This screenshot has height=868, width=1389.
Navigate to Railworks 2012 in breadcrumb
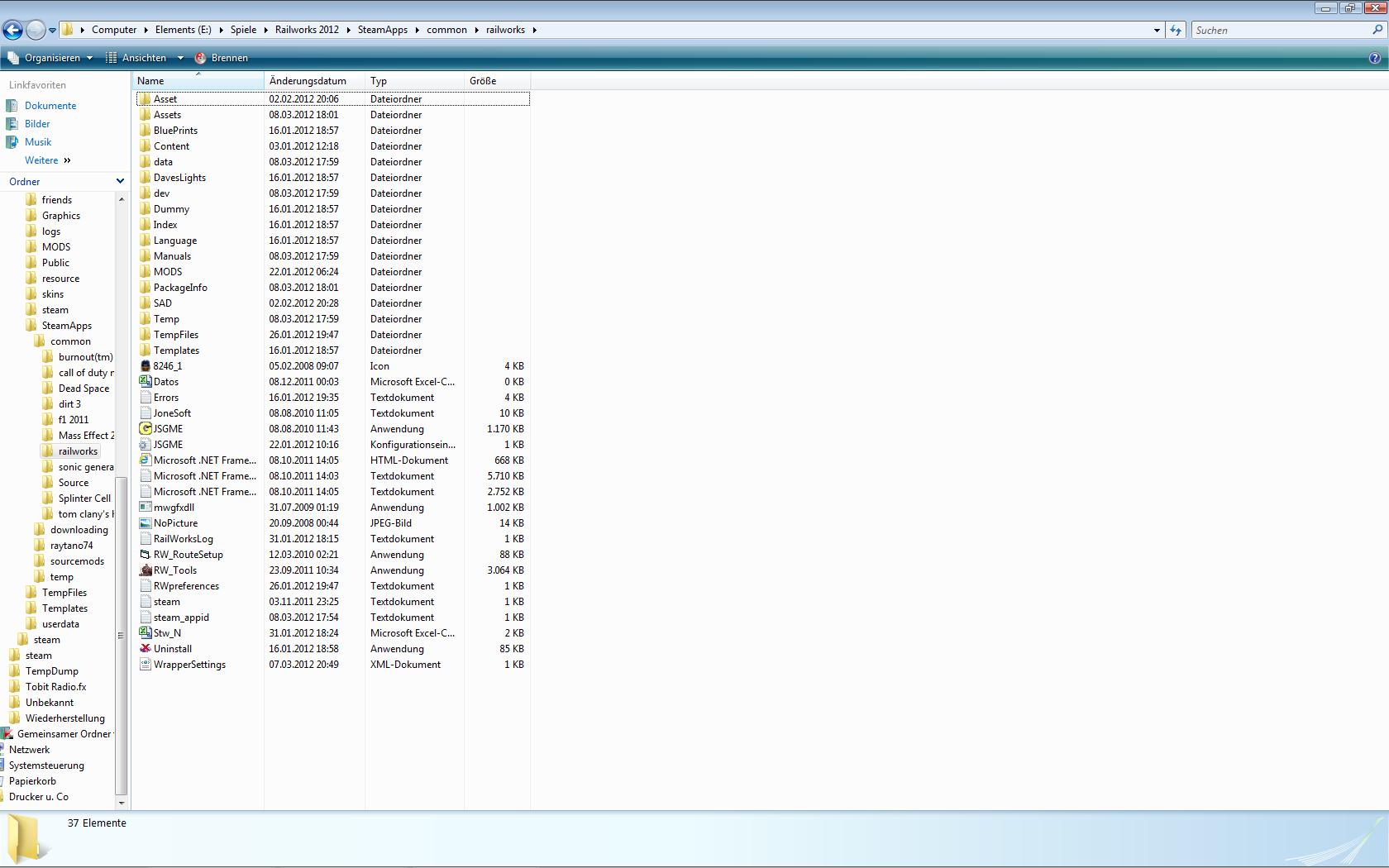point(307,30)
